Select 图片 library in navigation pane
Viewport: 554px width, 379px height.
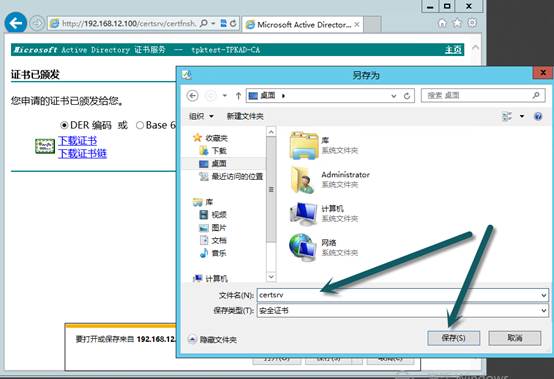pos(213,228)
